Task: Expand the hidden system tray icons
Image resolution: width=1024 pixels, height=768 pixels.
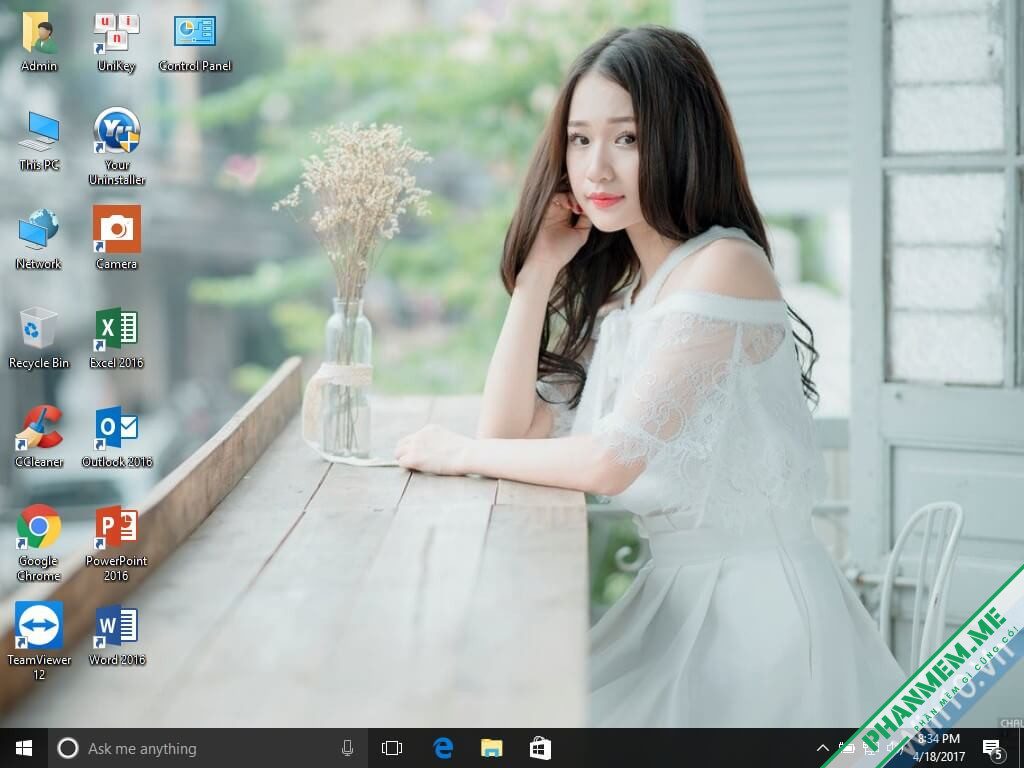Action: pyautogui.click(x=823, y=748)
